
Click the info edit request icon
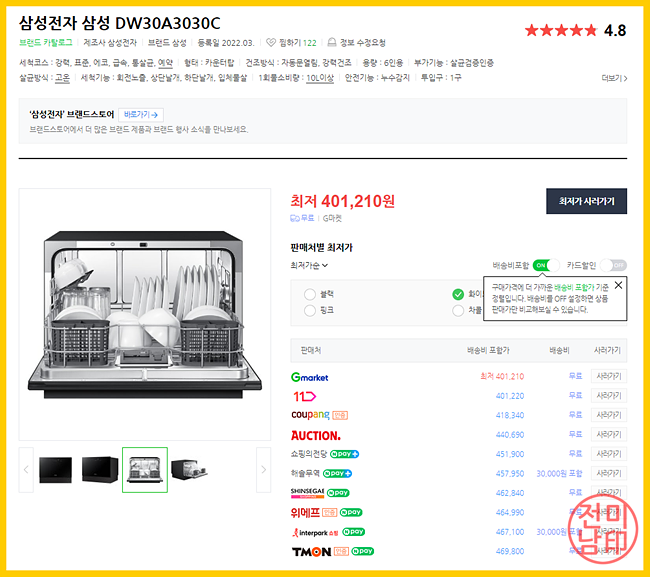(332, 42)
